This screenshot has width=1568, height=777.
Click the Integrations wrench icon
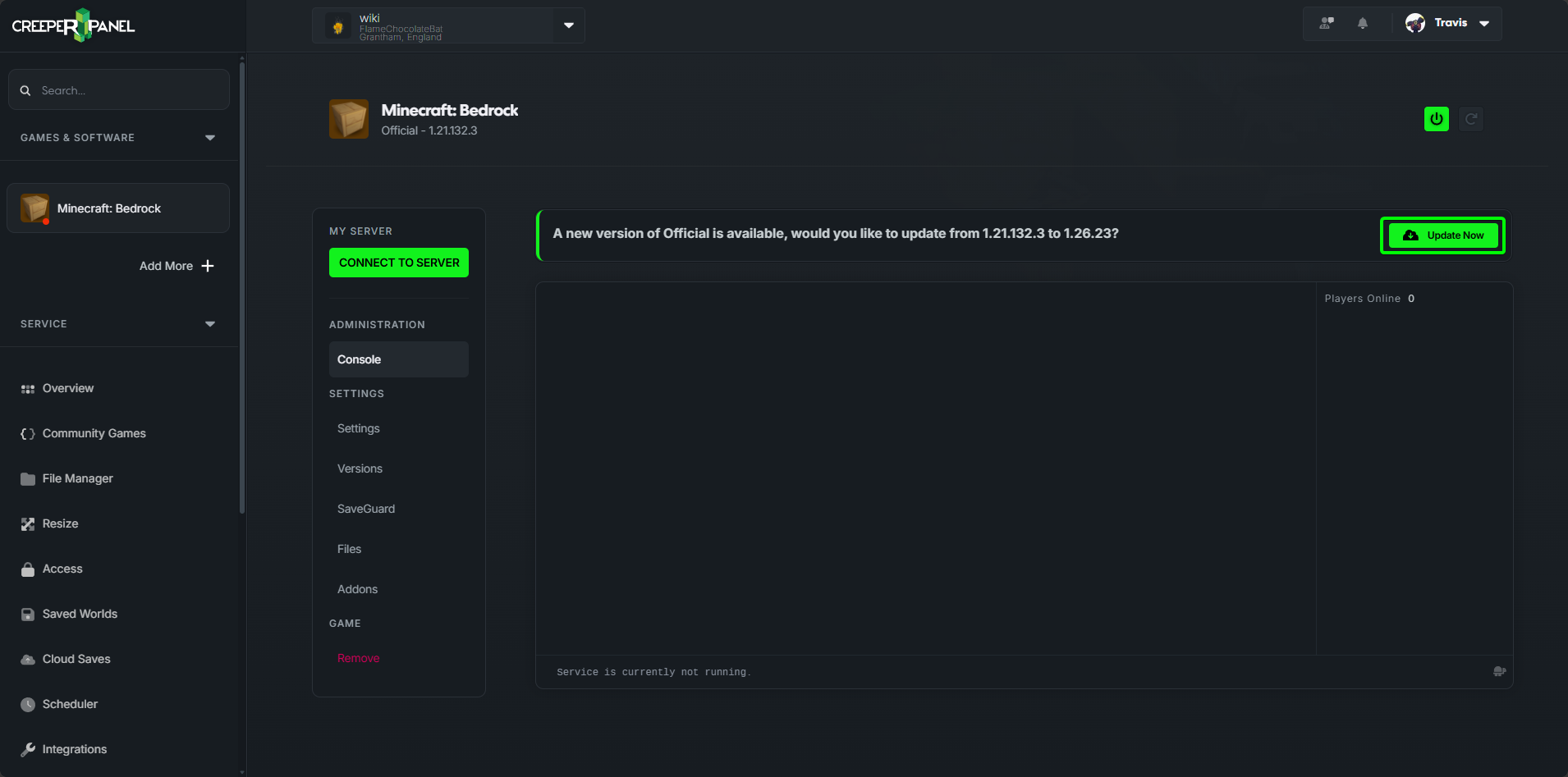click(28, 749)
